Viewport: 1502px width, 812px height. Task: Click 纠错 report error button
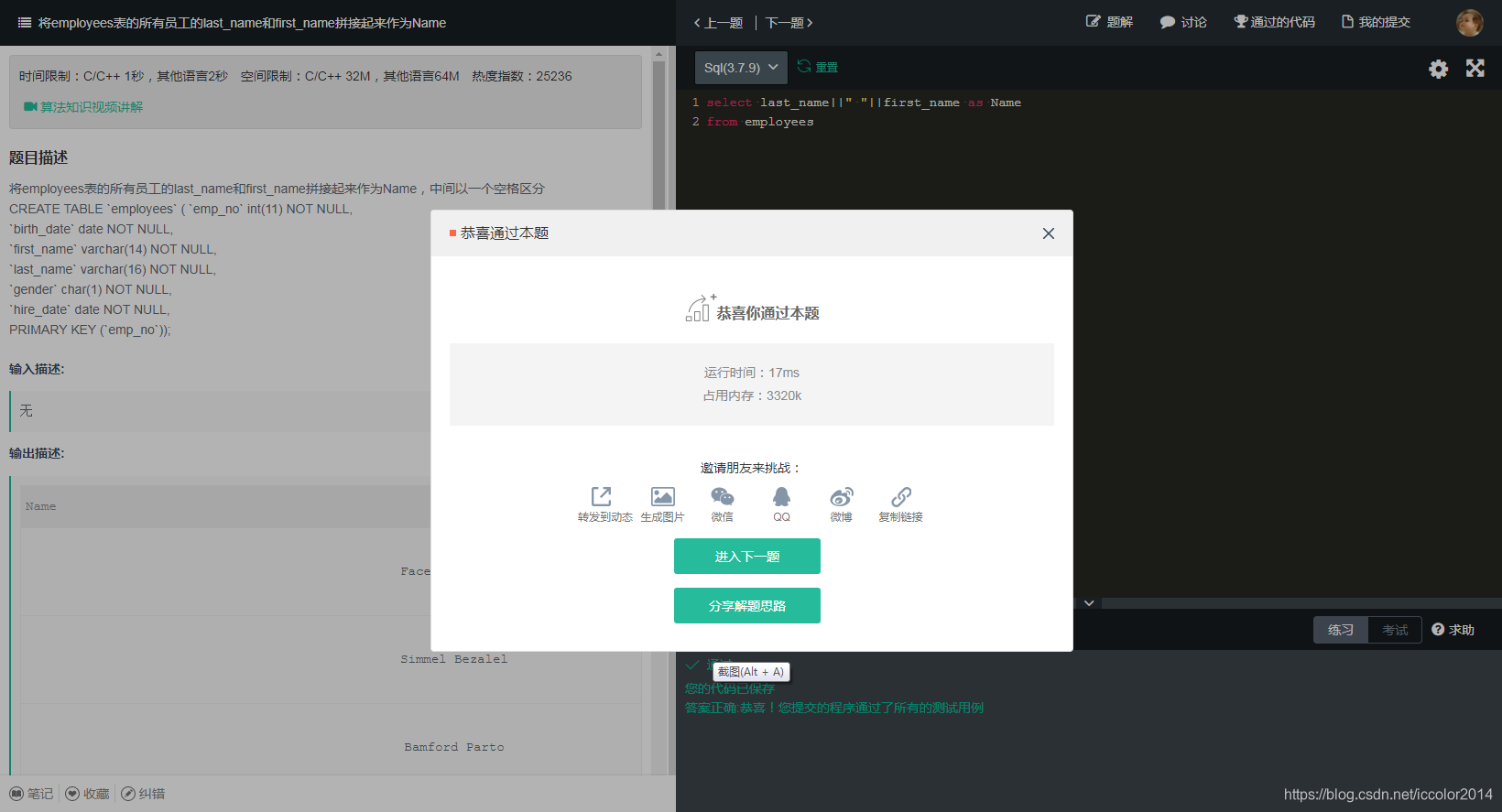point(144,794)
